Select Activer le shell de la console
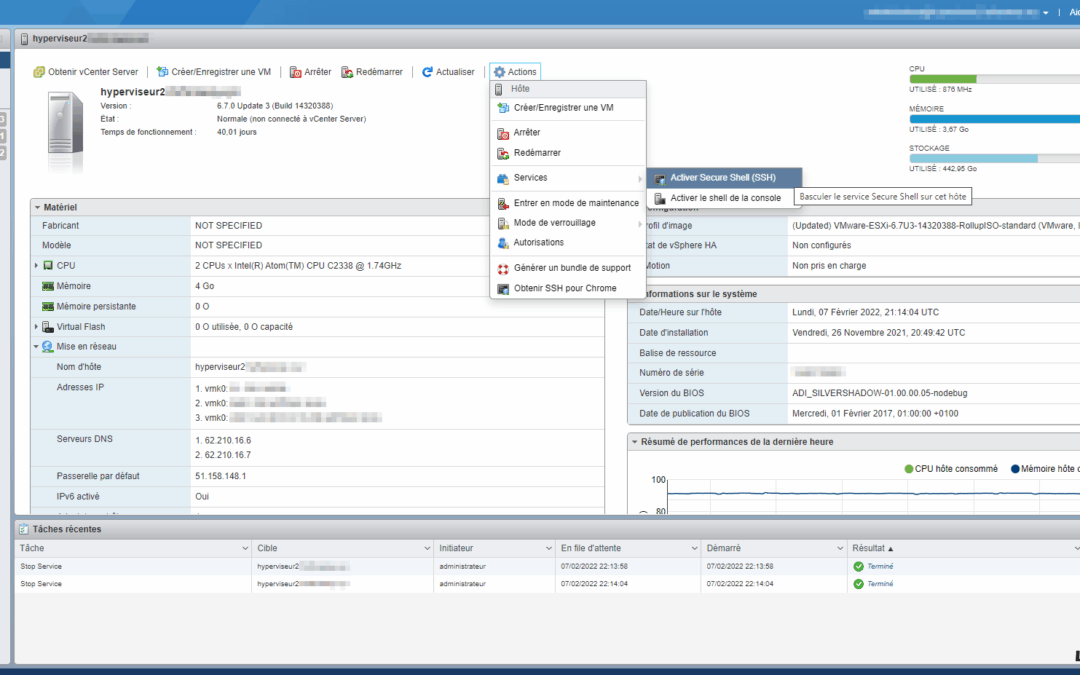The height and width of the screenshot is (675, 1080). [x=724, y=198]
